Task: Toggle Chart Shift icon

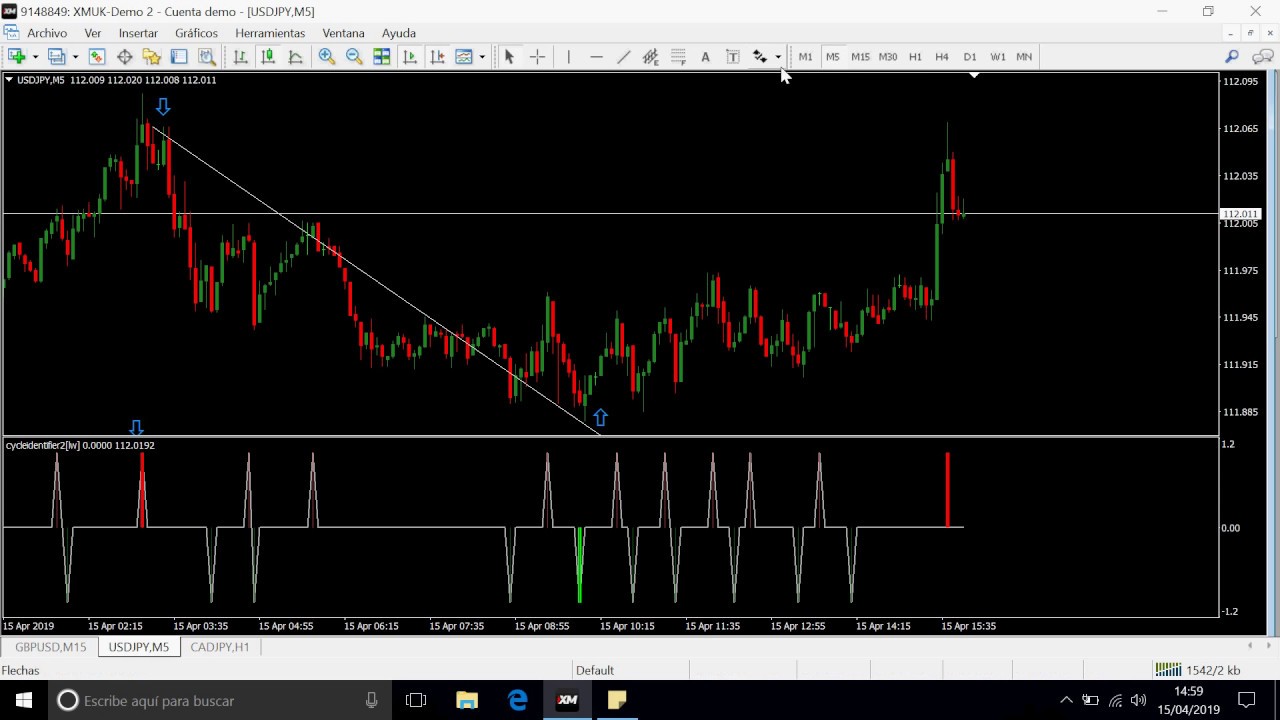Action: point(437,57)
